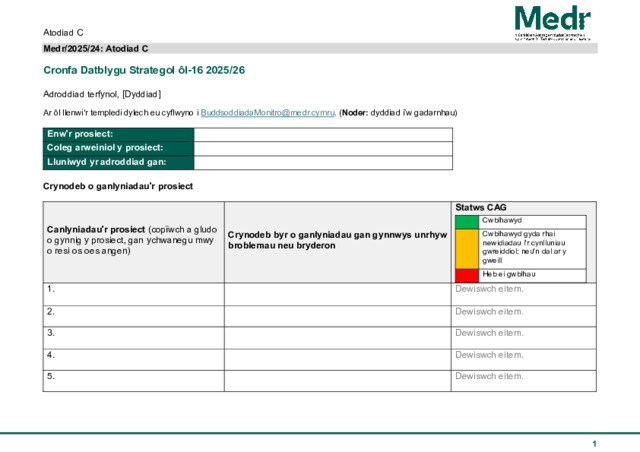This screenshot has width=640, height=452.
Task: Choose the Dewiswch eitem dropdown in row 3
Action: [x=489, y=332]
